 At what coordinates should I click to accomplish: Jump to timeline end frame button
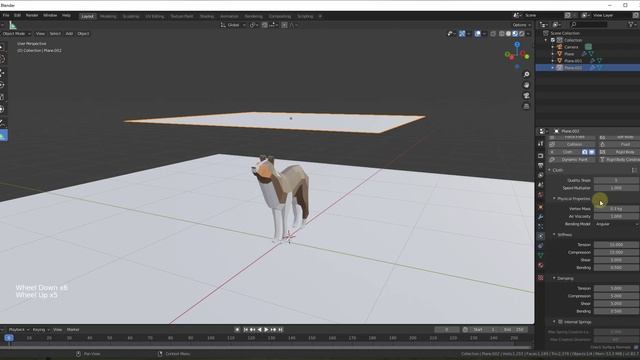(x=280, y=330)
